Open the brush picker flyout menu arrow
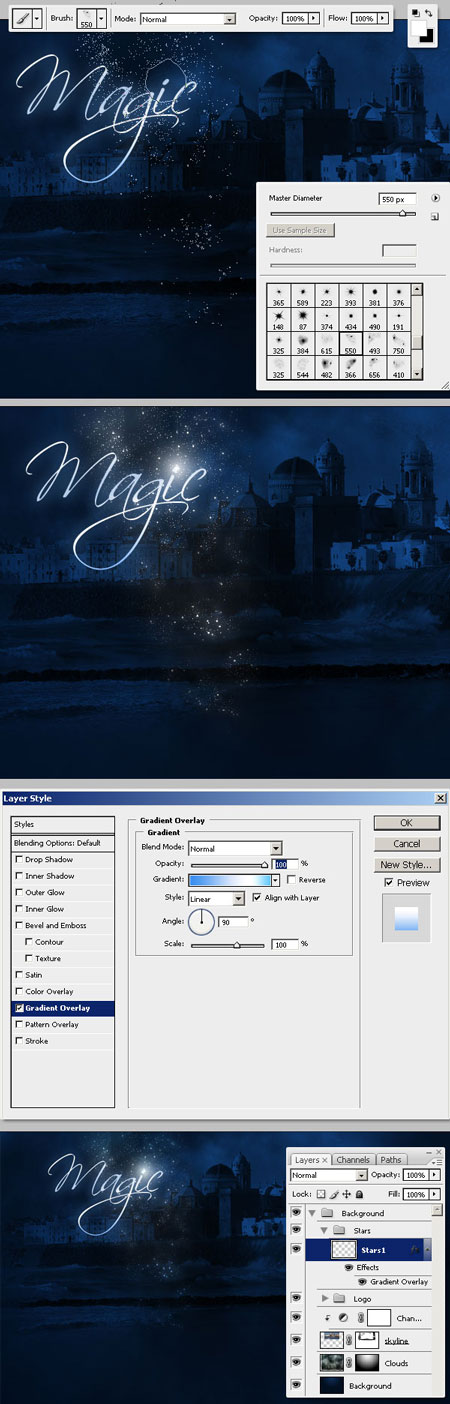450x1404 pixels. pyautogui.click(x=436, y=199)
